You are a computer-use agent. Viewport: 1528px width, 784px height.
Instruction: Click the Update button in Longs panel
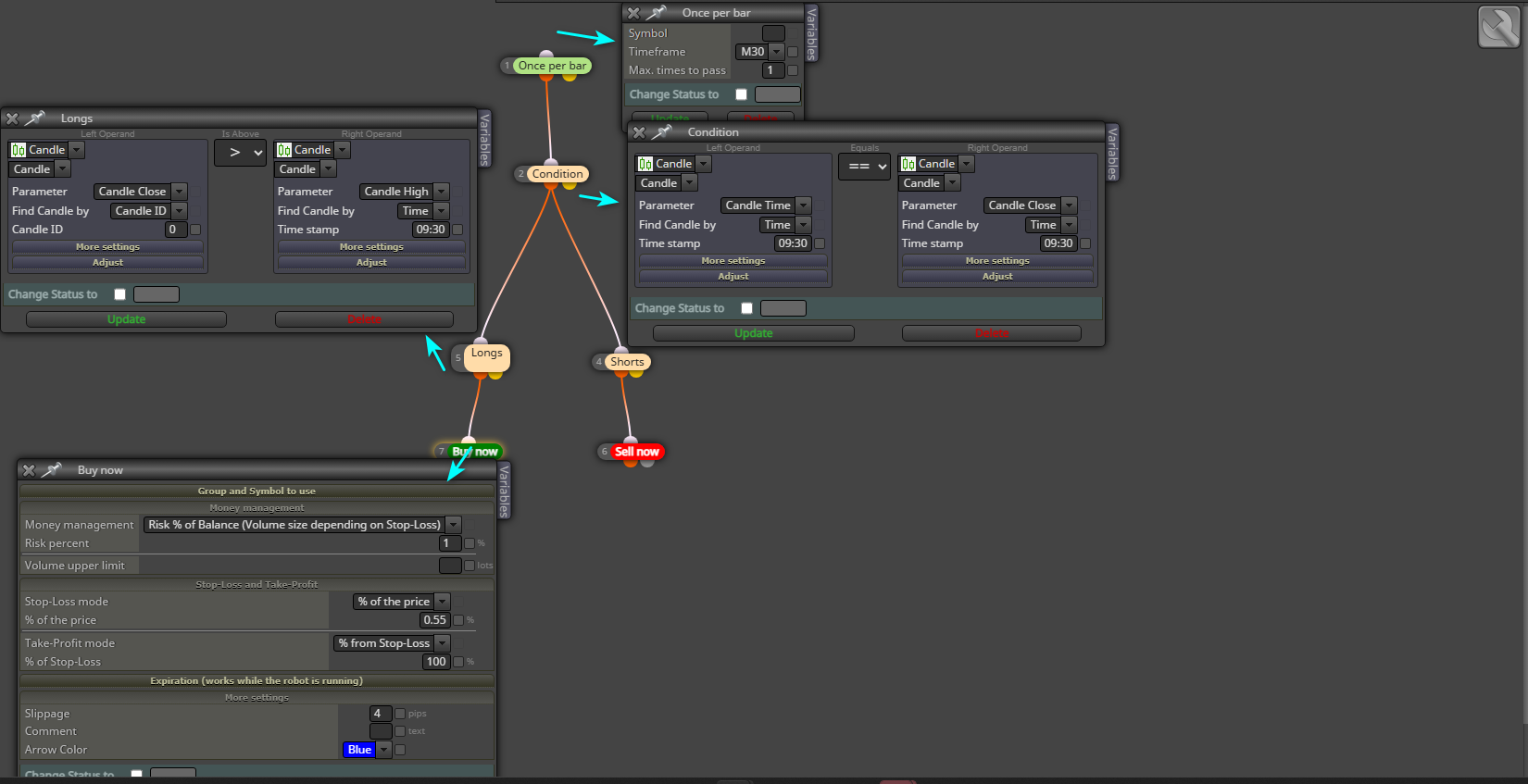126,319
